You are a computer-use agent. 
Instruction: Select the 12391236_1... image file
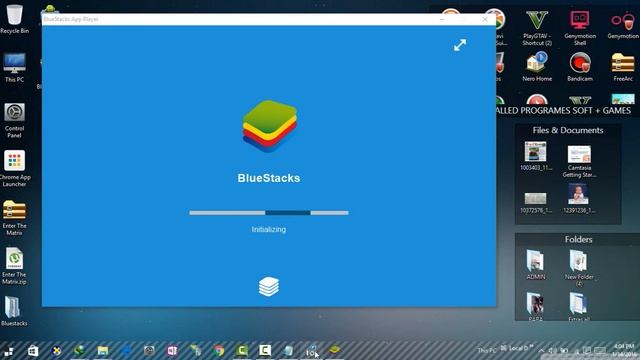[x=579, y=199]
